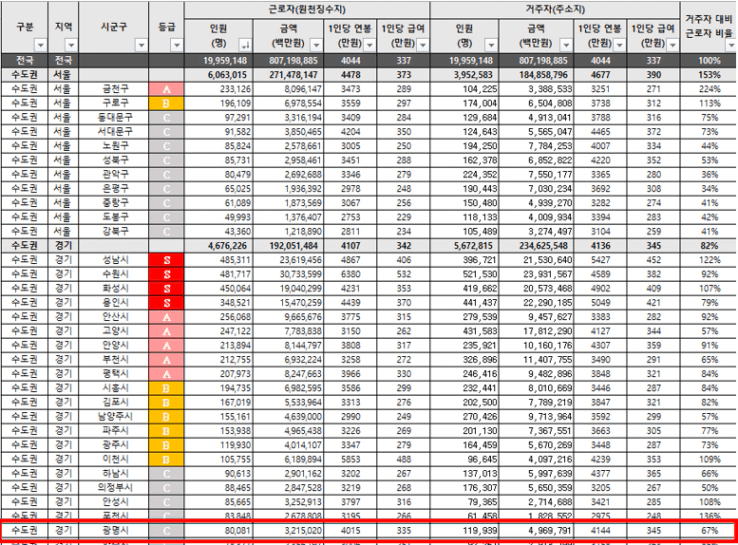The image size is (738, 545).
Task: Select the 5853 salary cell for 이천시
Action: [x=350, y=459]
